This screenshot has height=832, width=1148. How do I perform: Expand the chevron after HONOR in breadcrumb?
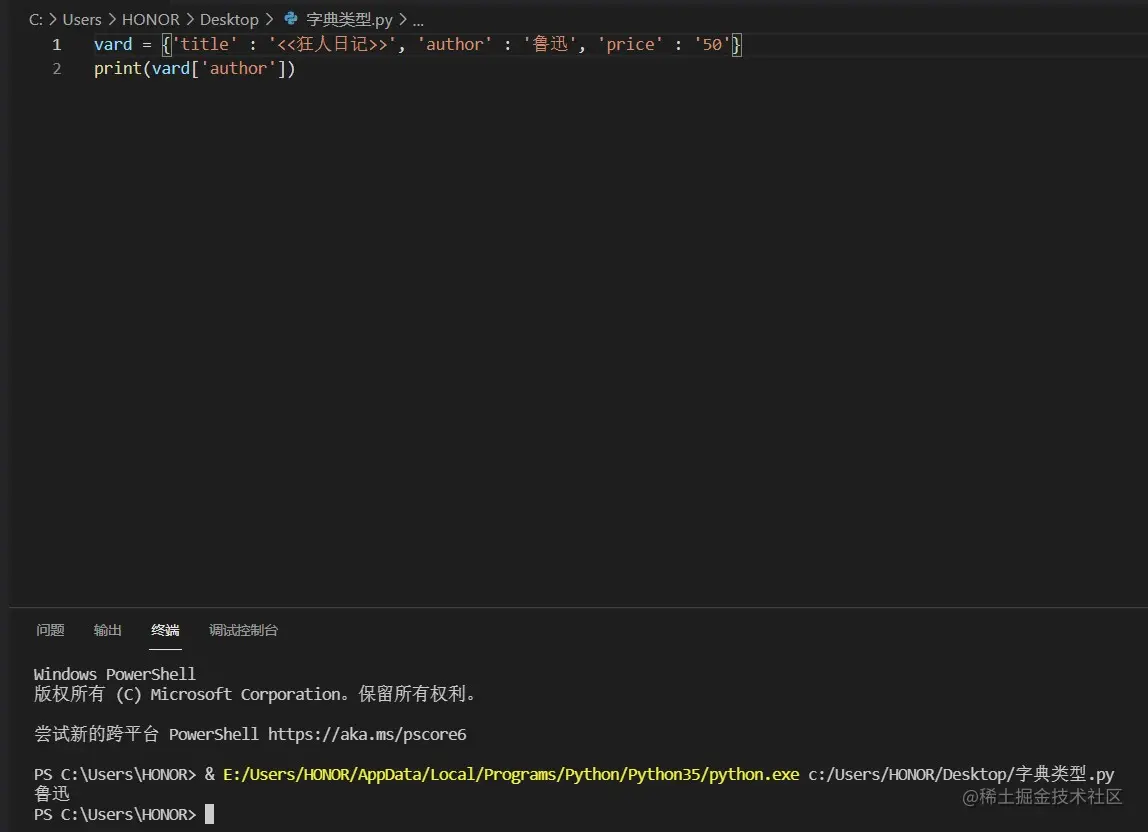tap(190, 20)
